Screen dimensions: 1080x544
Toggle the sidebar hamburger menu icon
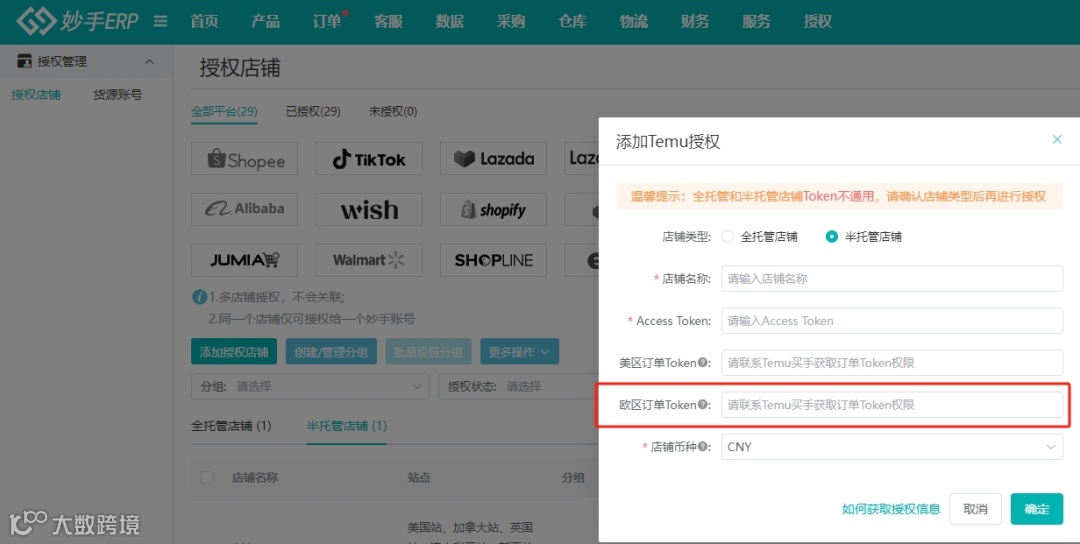pos(160,21)
